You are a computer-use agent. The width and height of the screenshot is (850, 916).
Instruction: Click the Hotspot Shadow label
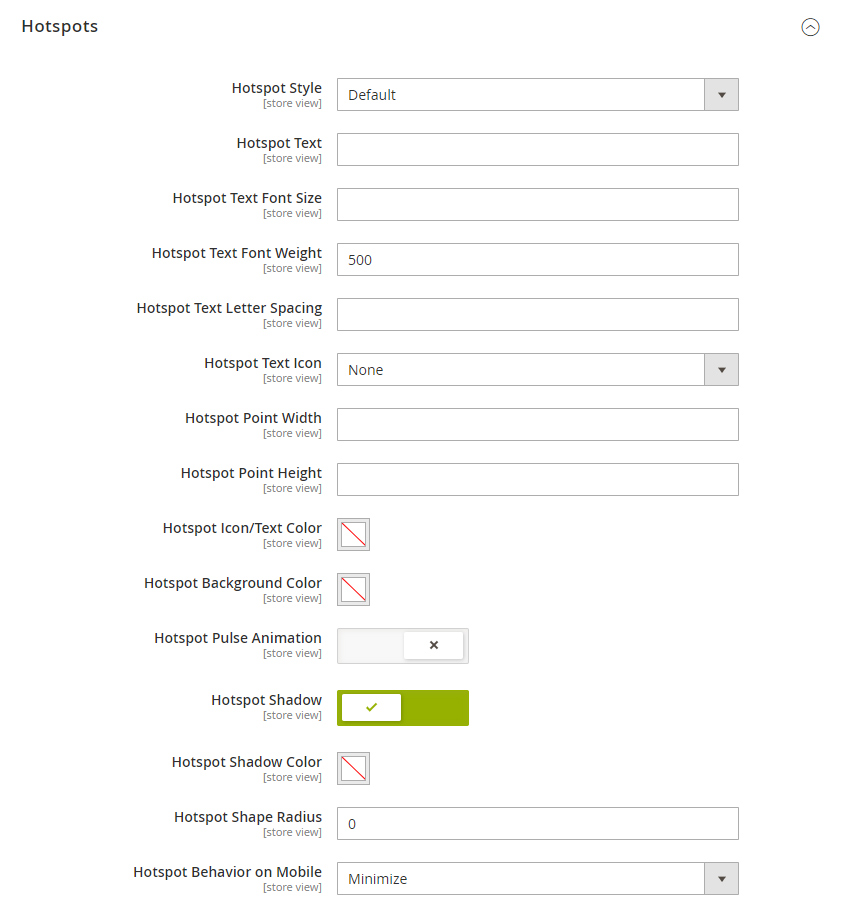pyautogui.click(x=266, y=700)
